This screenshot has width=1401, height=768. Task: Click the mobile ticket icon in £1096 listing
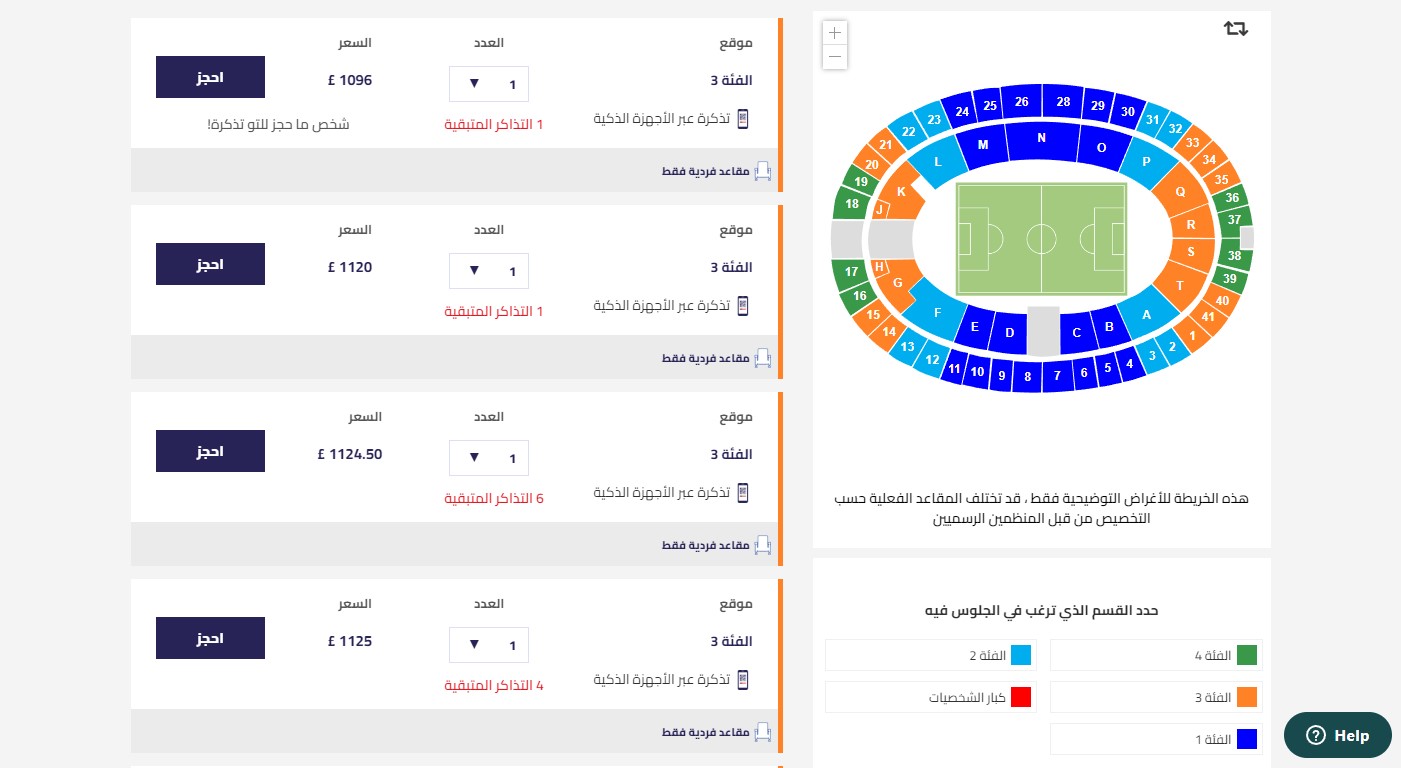pyautogui.click(x=743, y=118)
